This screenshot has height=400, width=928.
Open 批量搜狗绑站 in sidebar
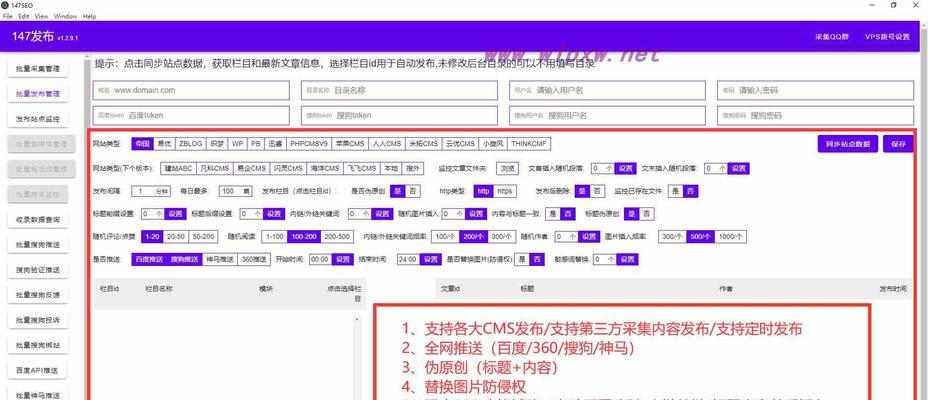38,345
